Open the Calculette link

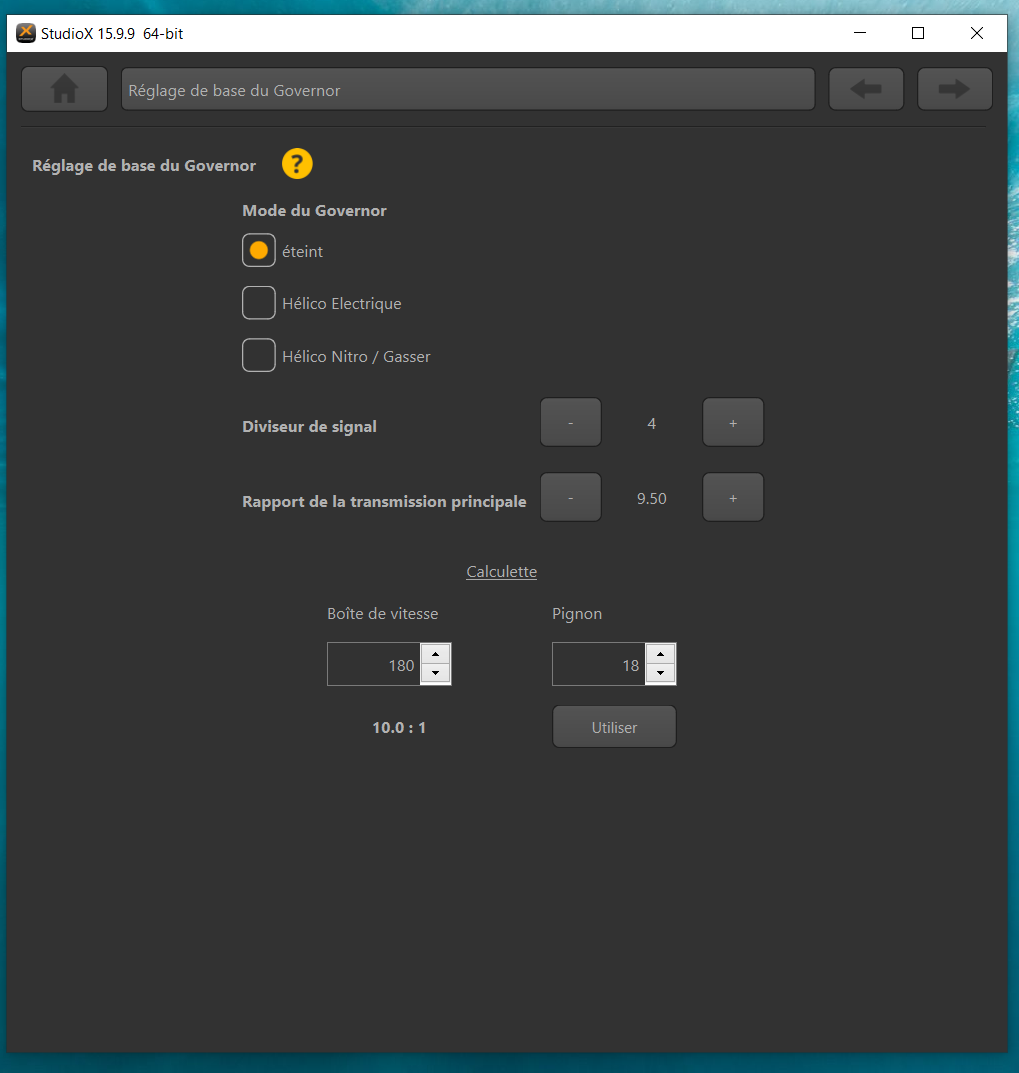pos(502,571)
